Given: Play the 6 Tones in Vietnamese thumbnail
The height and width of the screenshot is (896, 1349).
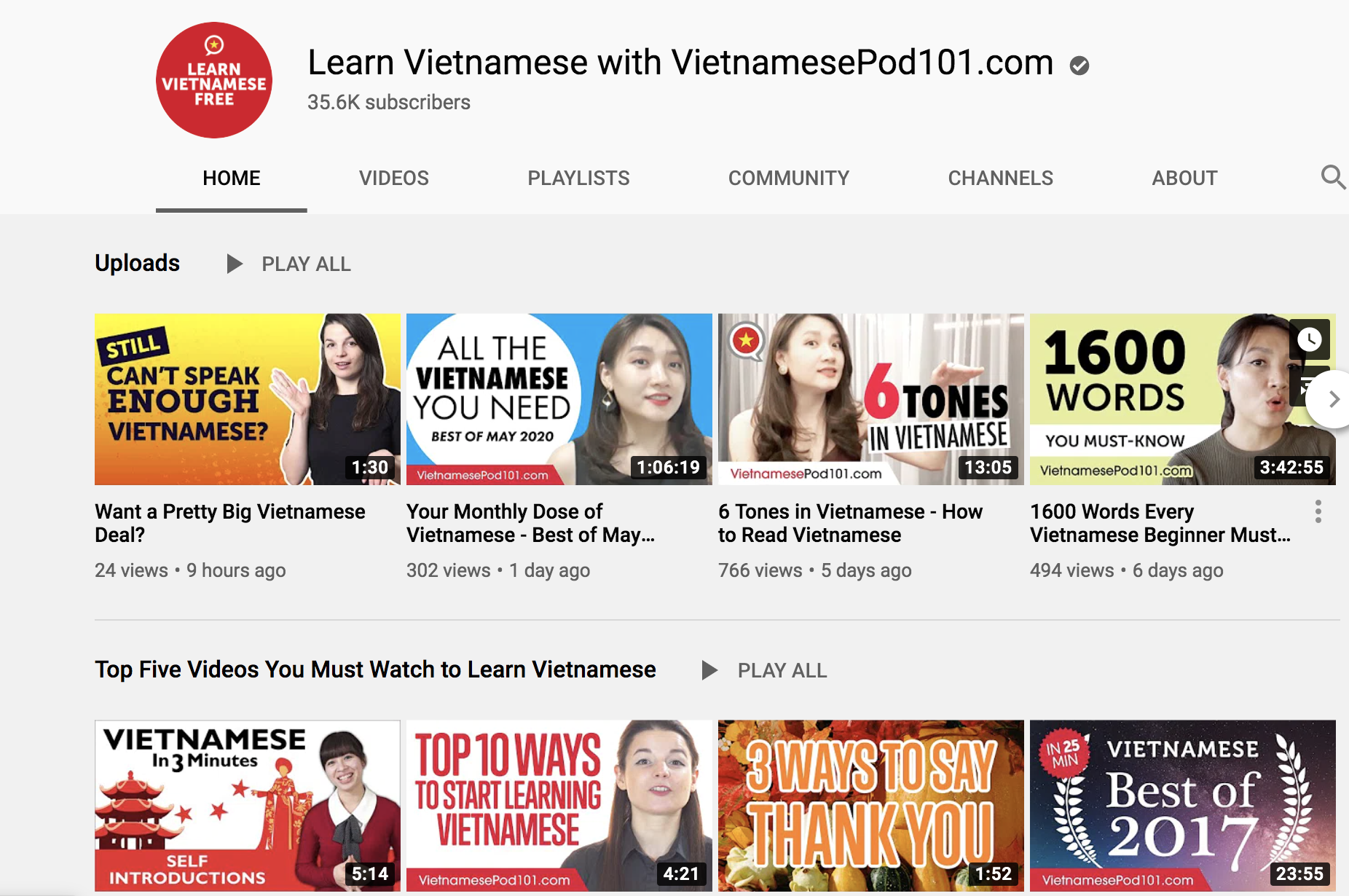Looking at the screenshot, I should 871,399.
